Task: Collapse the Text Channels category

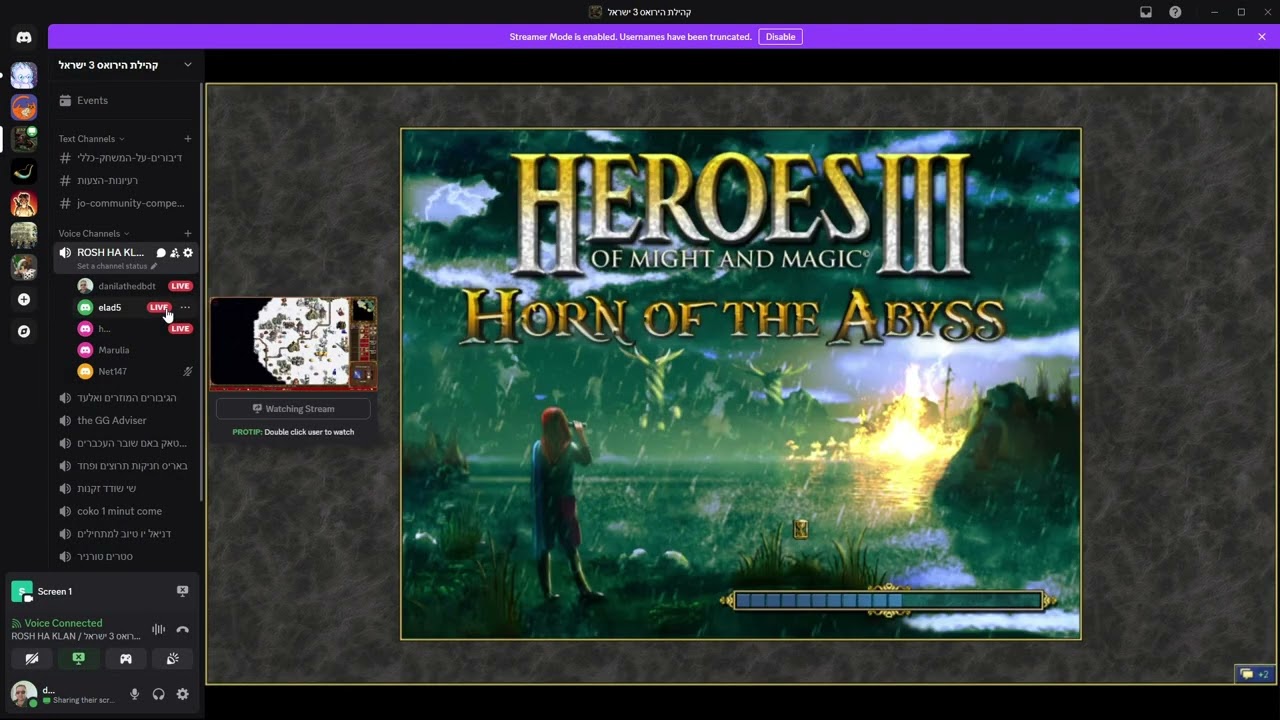Action: (91, 139)
